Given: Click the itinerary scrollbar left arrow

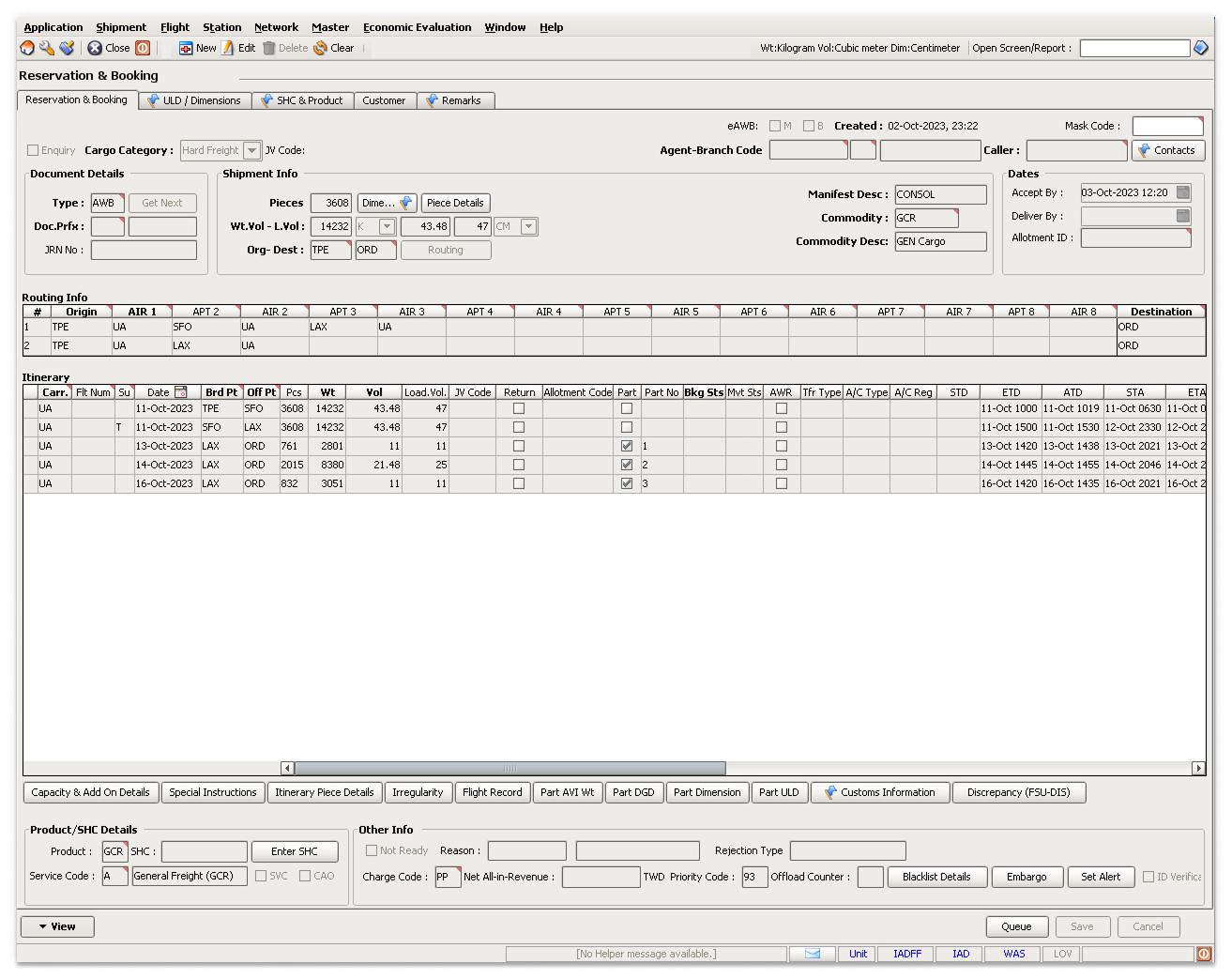Looking at the screenshot, I should [287, 768].
